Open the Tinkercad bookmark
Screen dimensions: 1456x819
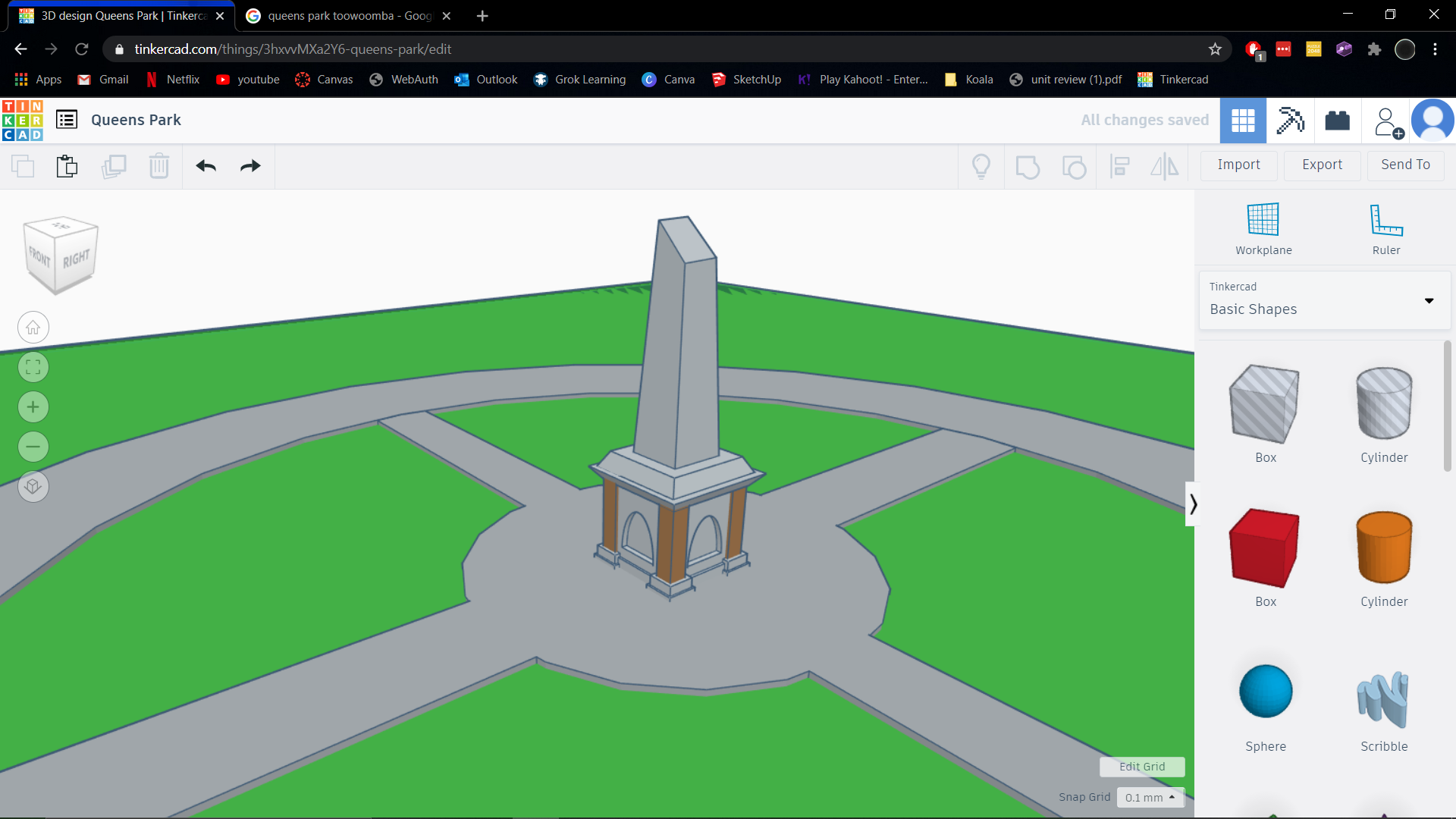coord(1173,80)
